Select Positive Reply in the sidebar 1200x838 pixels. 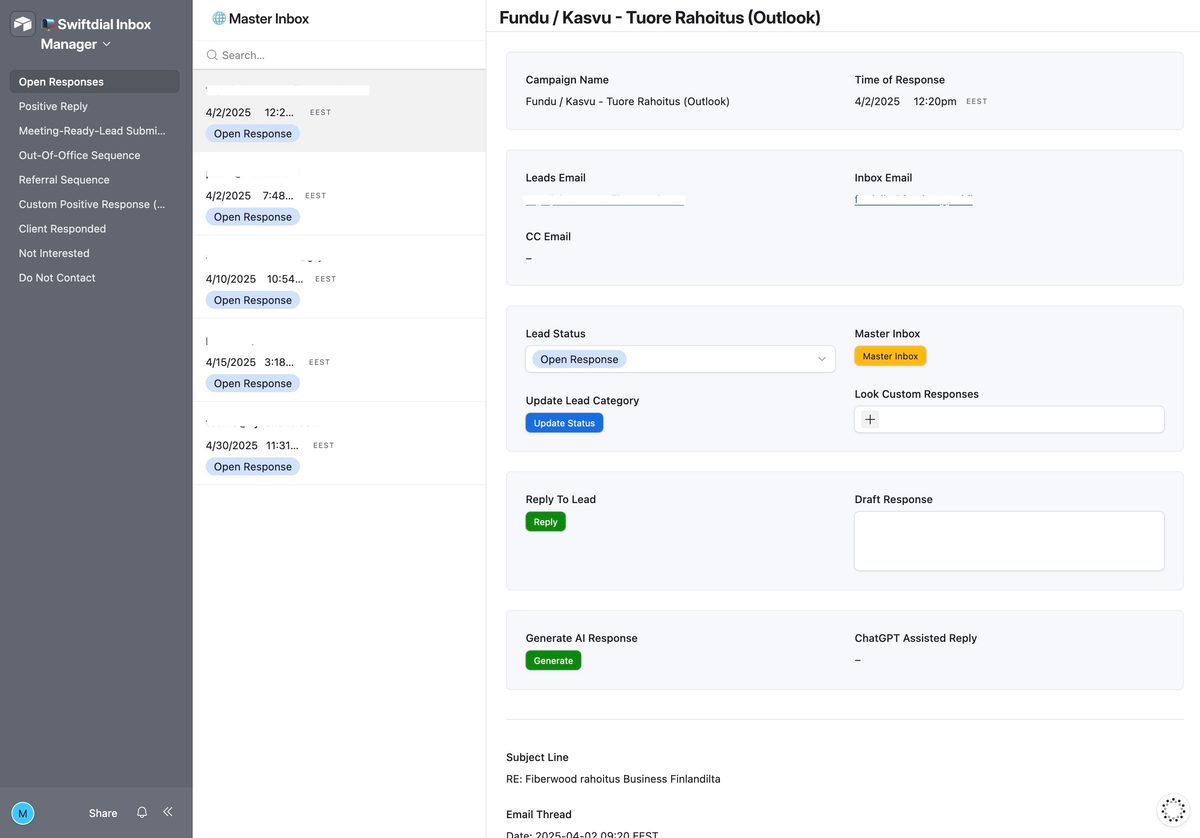[51, 106]
